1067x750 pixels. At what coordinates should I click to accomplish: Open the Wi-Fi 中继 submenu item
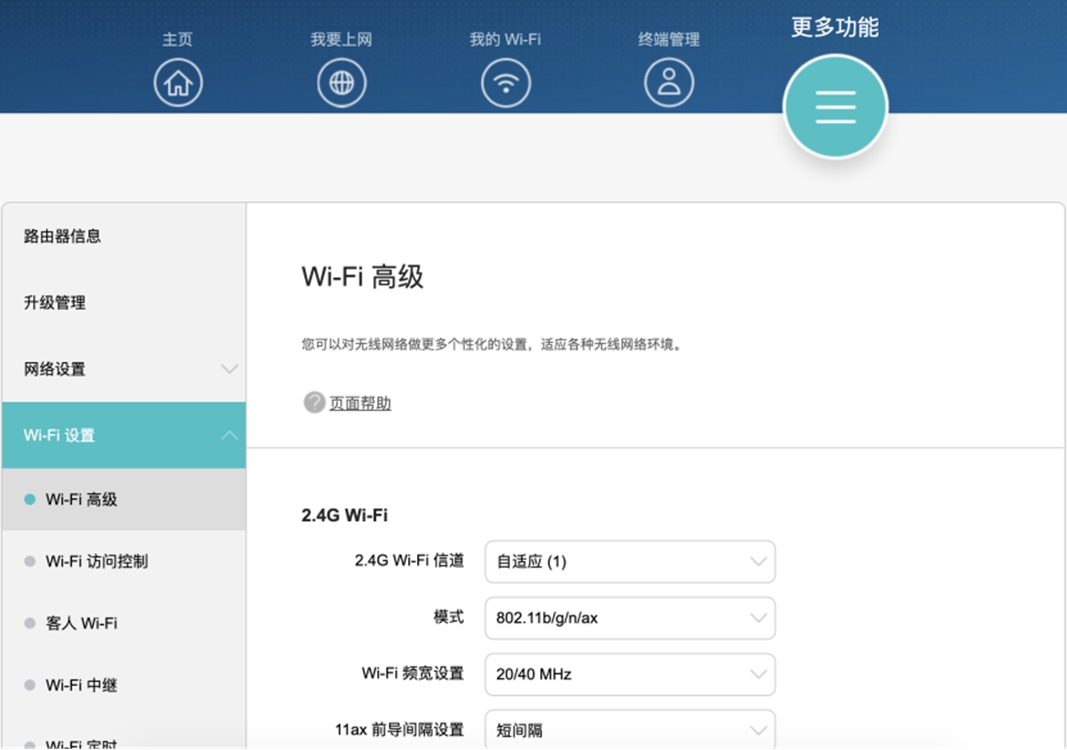[123, 685]
